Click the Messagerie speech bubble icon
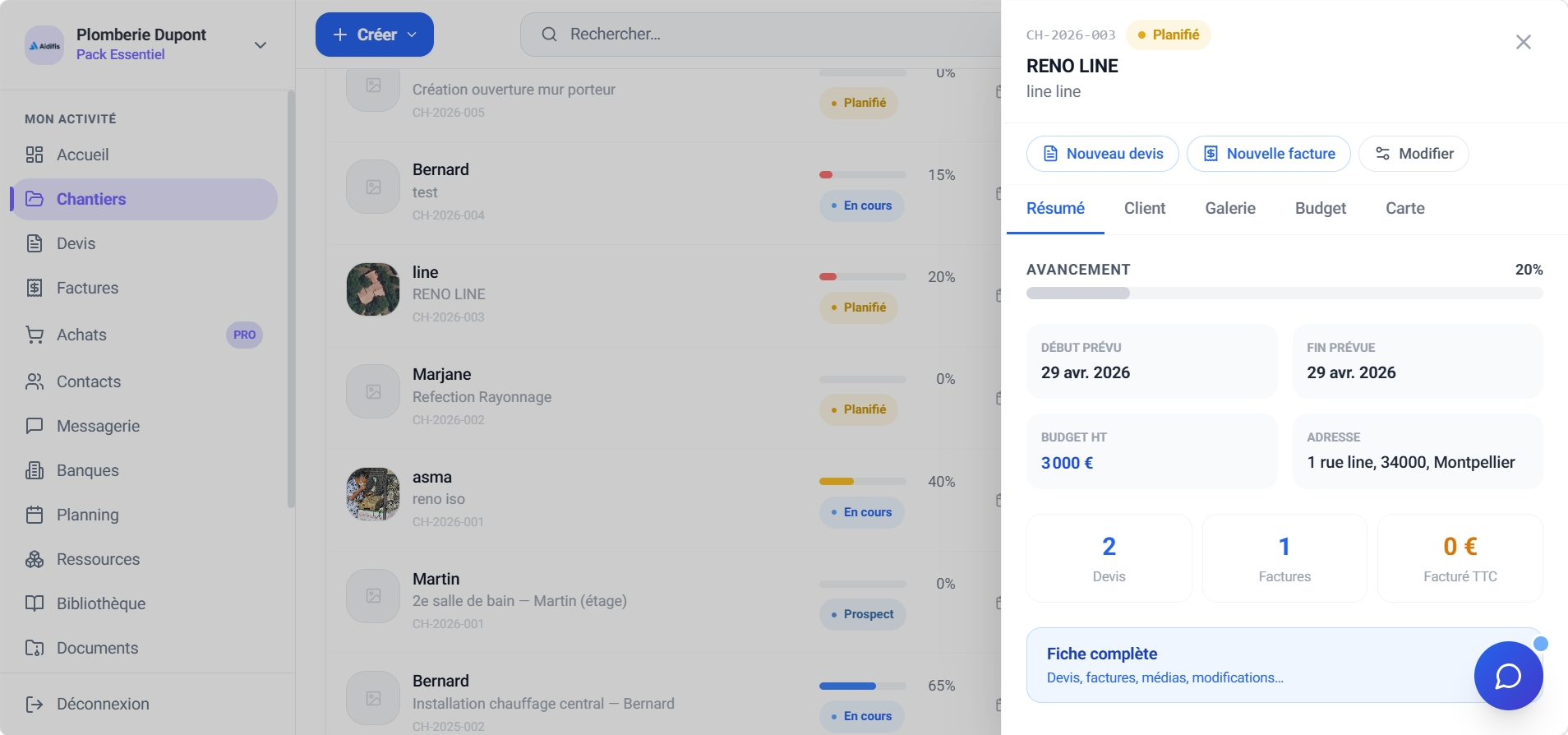The height and width of the screenshot is (735, 1568). pos(35,426)
